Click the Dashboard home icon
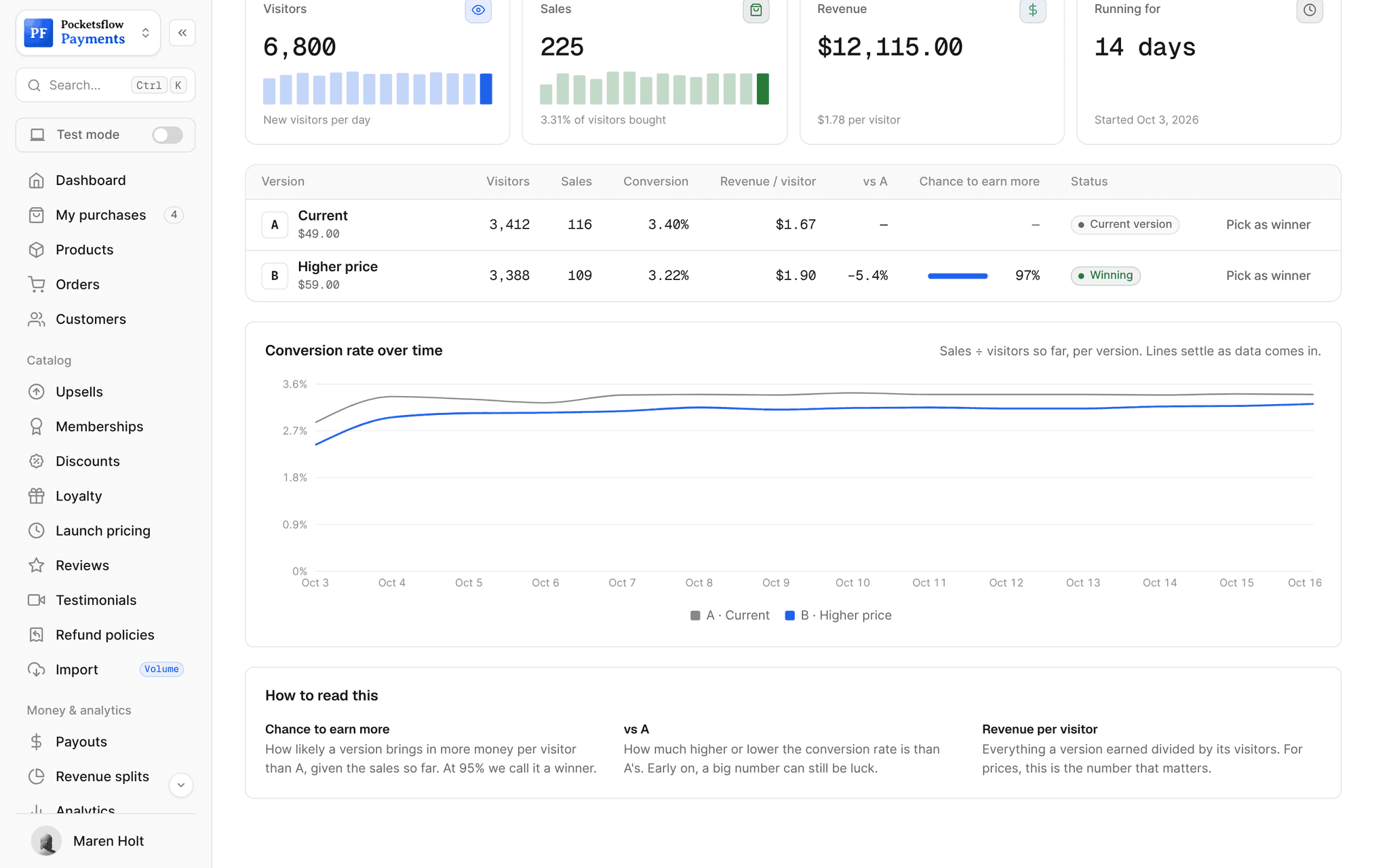The height and width of the screenshot is (868, 1389). (37, 180)
